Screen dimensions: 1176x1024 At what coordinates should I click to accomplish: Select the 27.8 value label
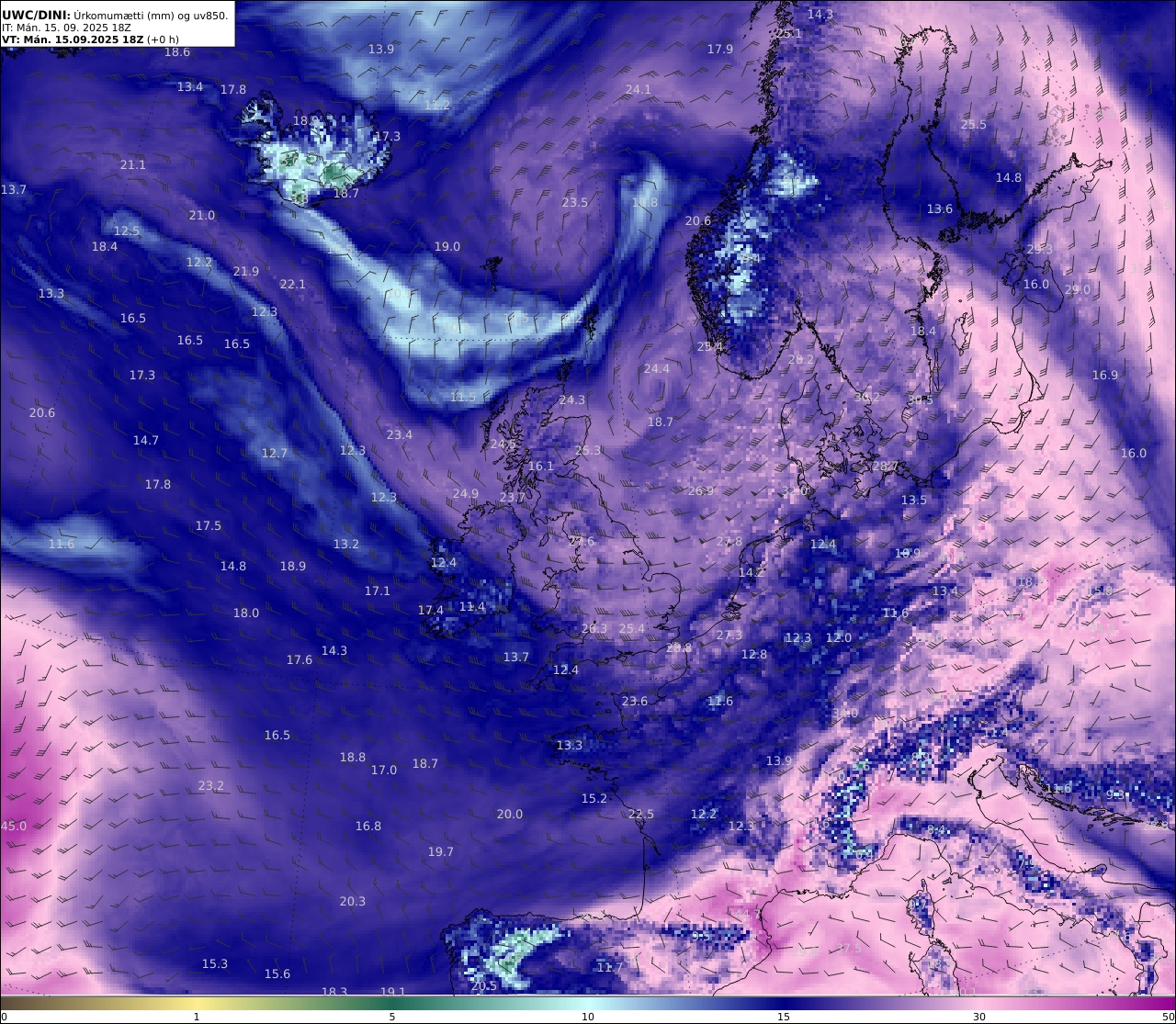[729, 542]
